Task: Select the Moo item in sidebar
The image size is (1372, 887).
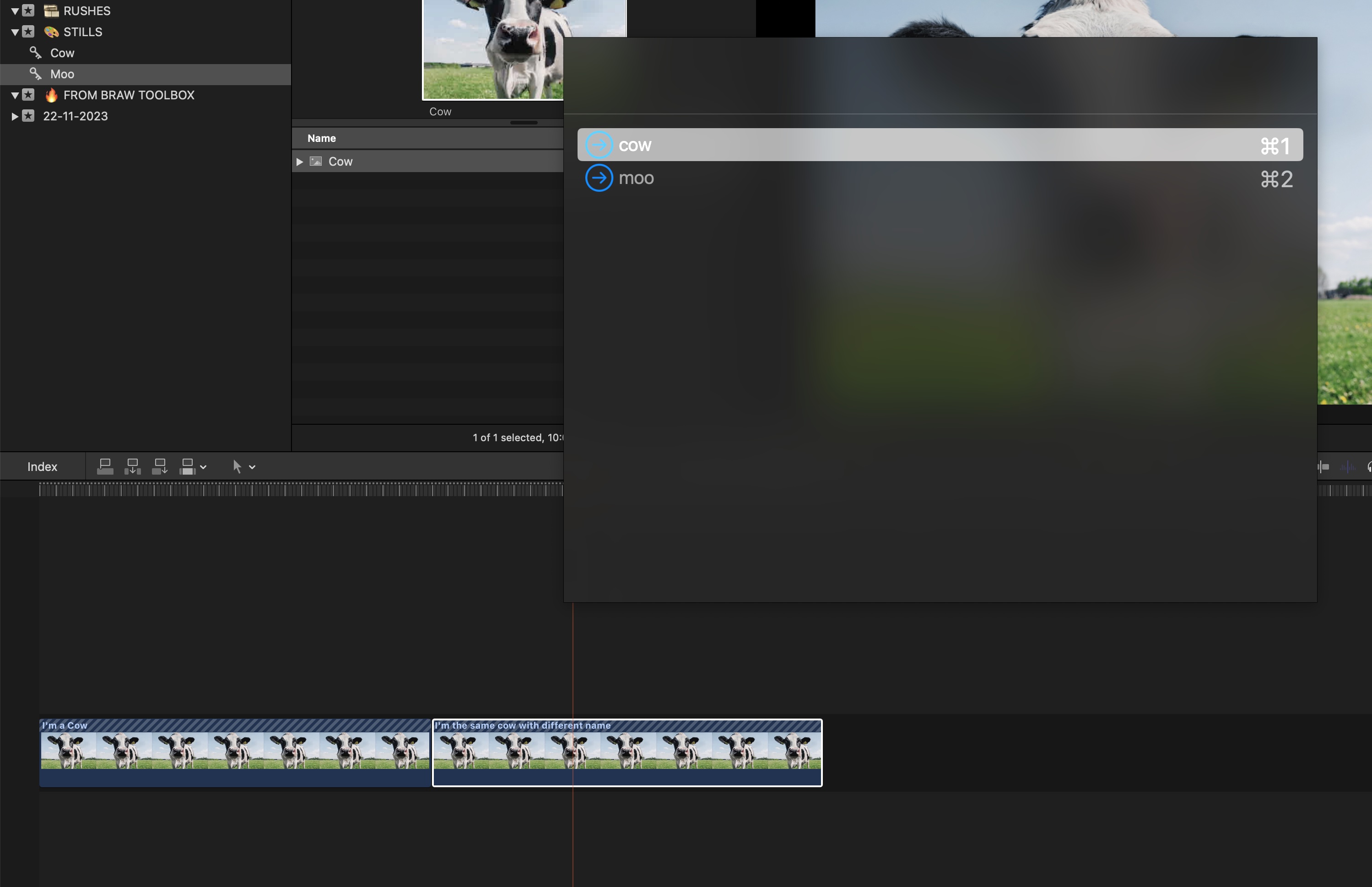Action: [62, 73]
